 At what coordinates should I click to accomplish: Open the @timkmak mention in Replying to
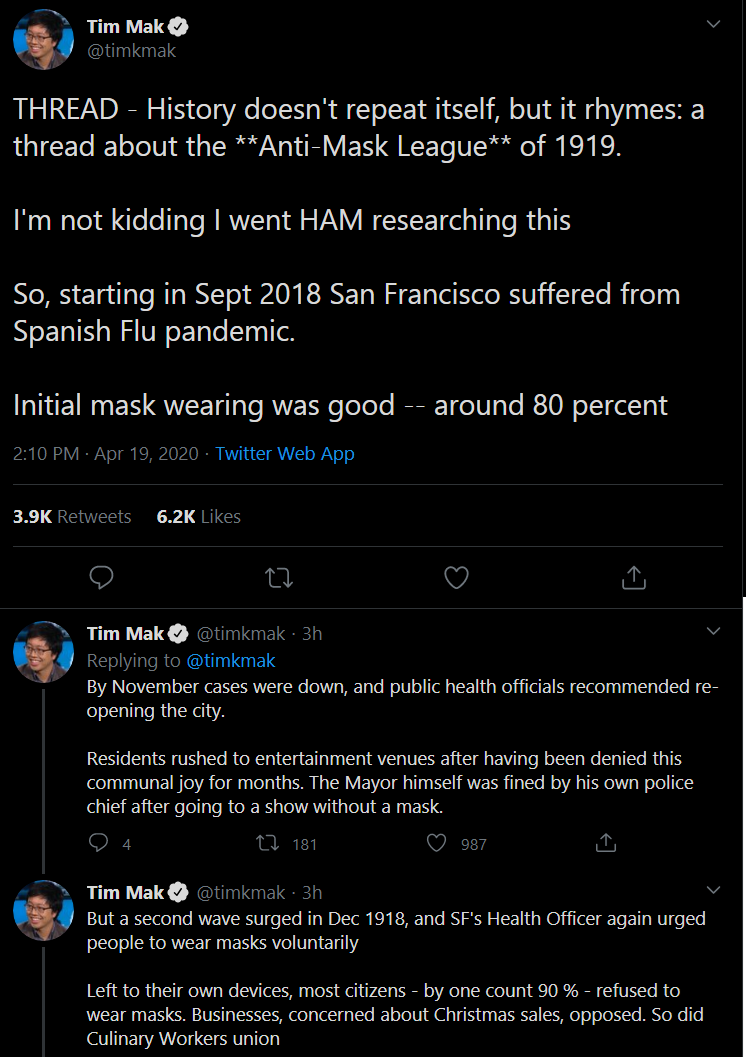pos(231,660)
